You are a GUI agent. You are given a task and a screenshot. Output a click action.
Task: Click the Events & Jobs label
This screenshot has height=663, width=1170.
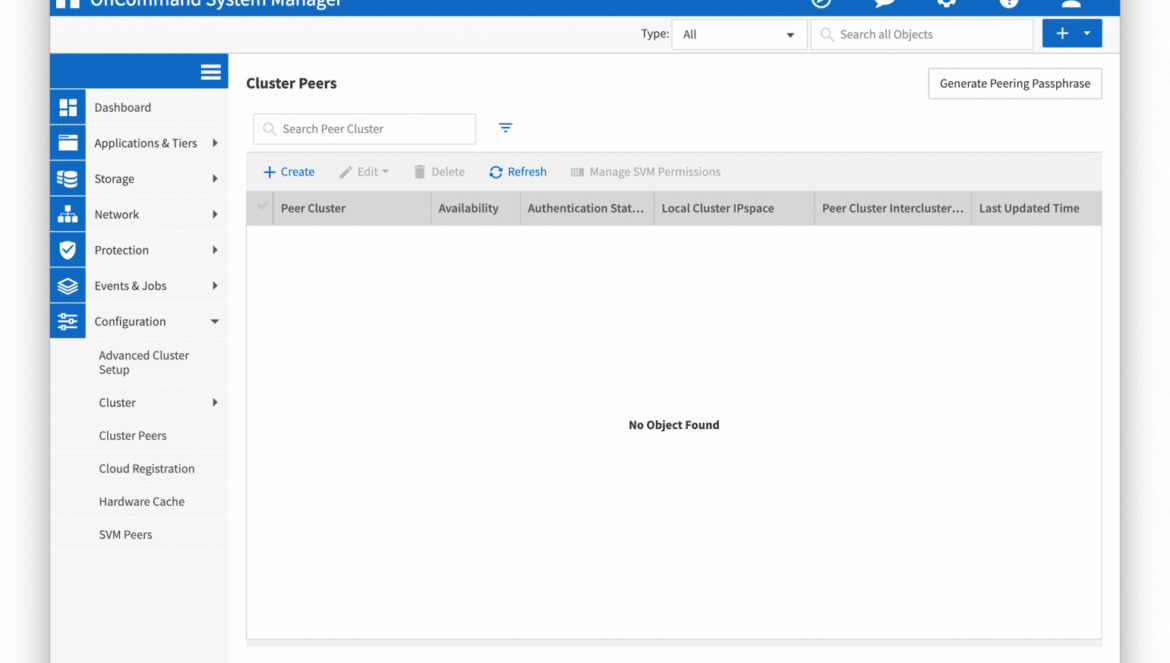tap(131, 286)
